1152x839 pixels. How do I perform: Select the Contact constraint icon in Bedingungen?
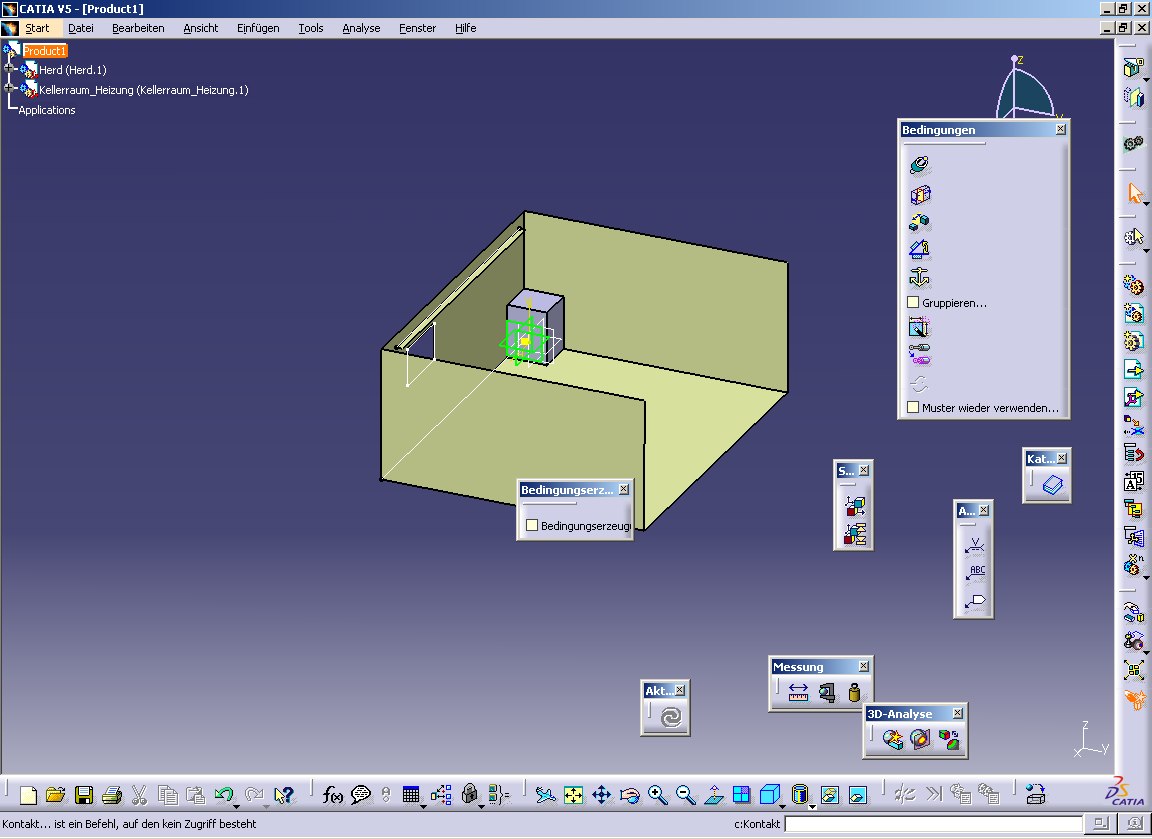920,194
